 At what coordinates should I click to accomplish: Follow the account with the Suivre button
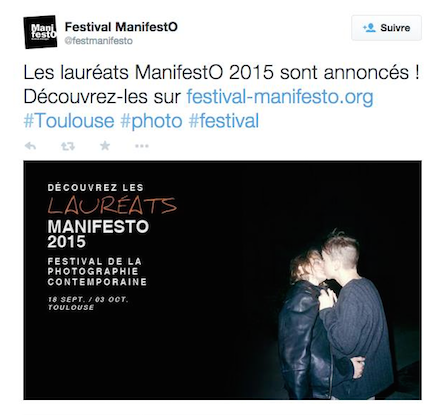point(386,28)
